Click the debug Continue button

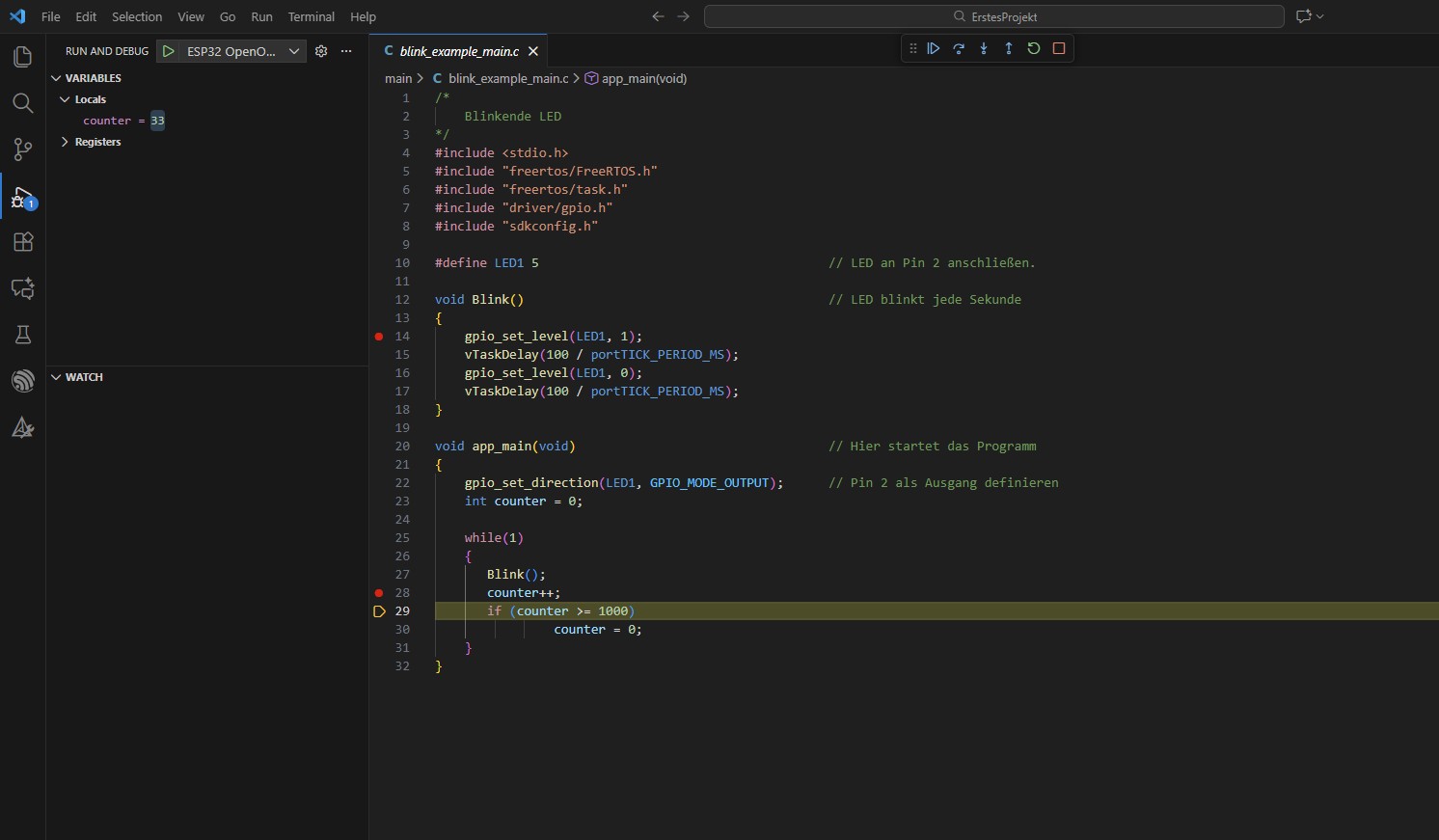(934, 48)
